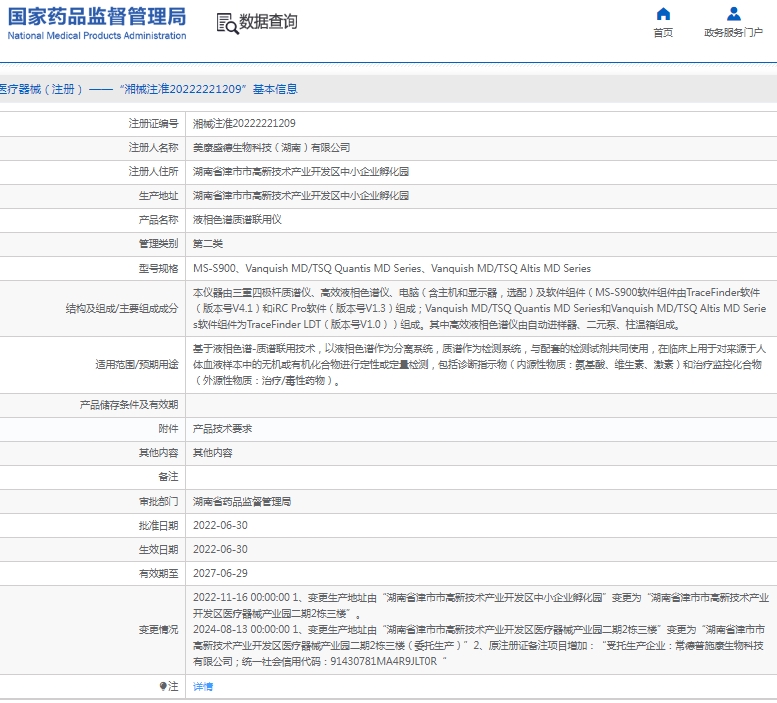The width and height of the screenshot is (777, 703).
Task: Click the 生效日期 value 2022-06-30
Action: pos(220,549)
